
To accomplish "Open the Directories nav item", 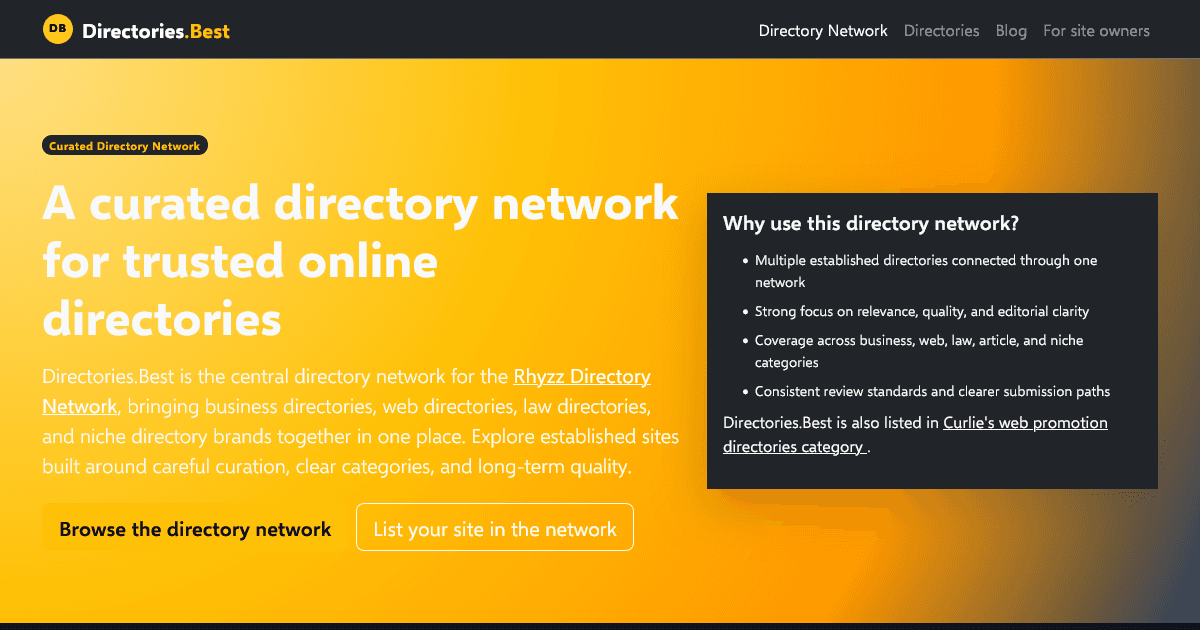I will coord(941,31).
